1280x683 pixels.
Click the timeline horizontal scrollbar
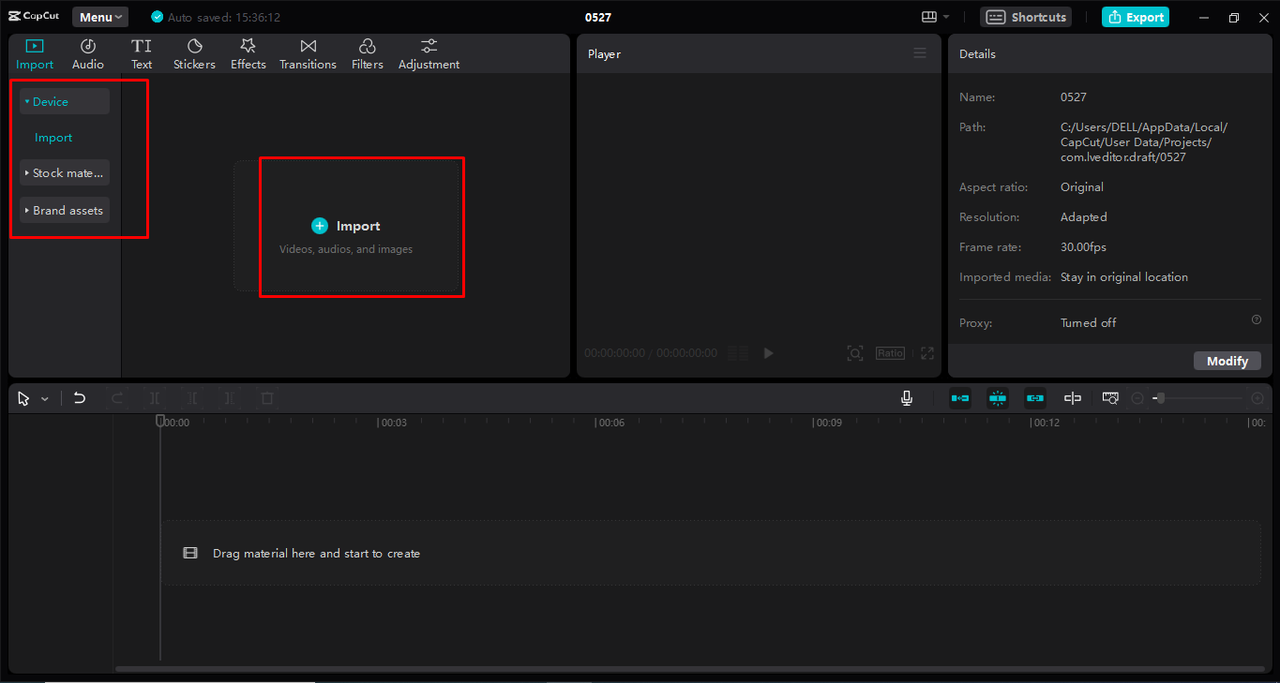click(x=690, y=669)
